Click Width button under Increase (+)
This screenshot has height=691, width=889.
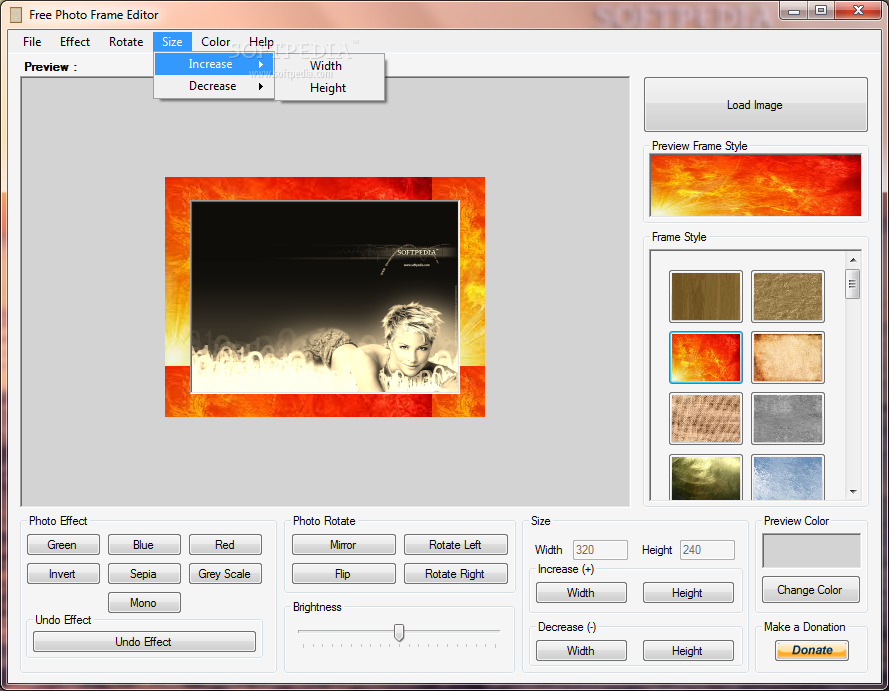tap(581, 593)
